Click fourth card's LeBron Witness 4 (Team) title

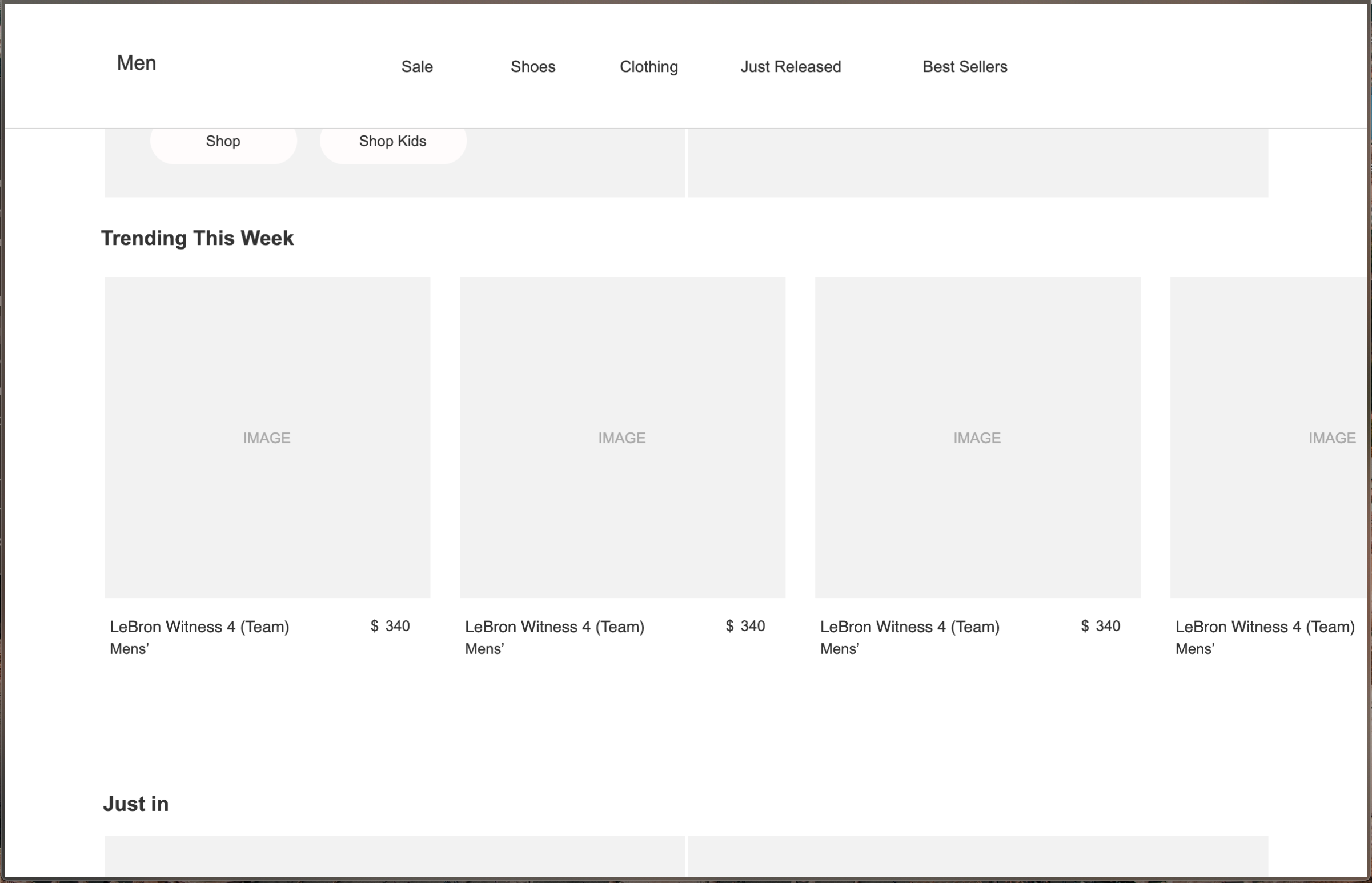coord(1265,627)
